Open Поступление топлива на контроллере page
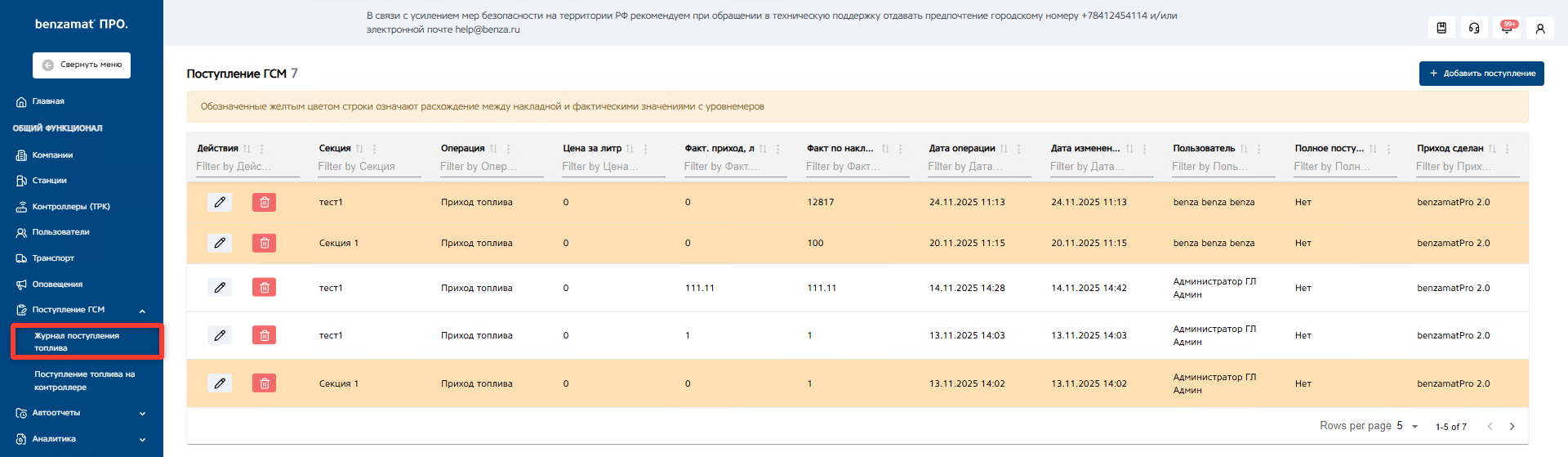 84,381
